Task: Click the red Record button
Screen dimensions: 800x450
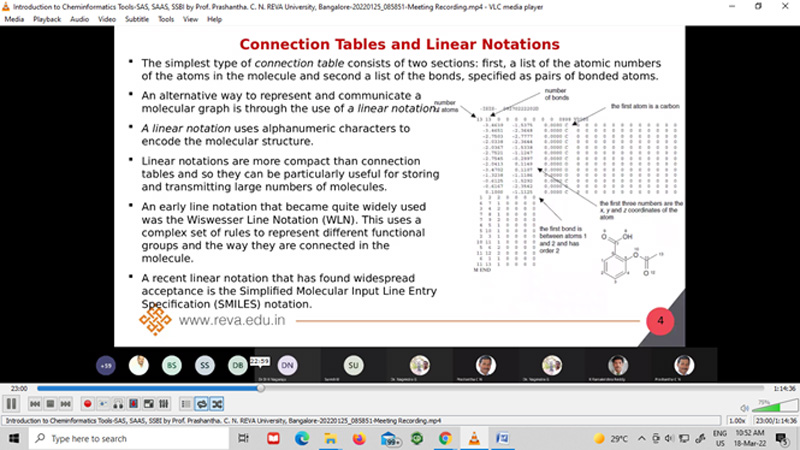Action: click(x=87, y=404)
